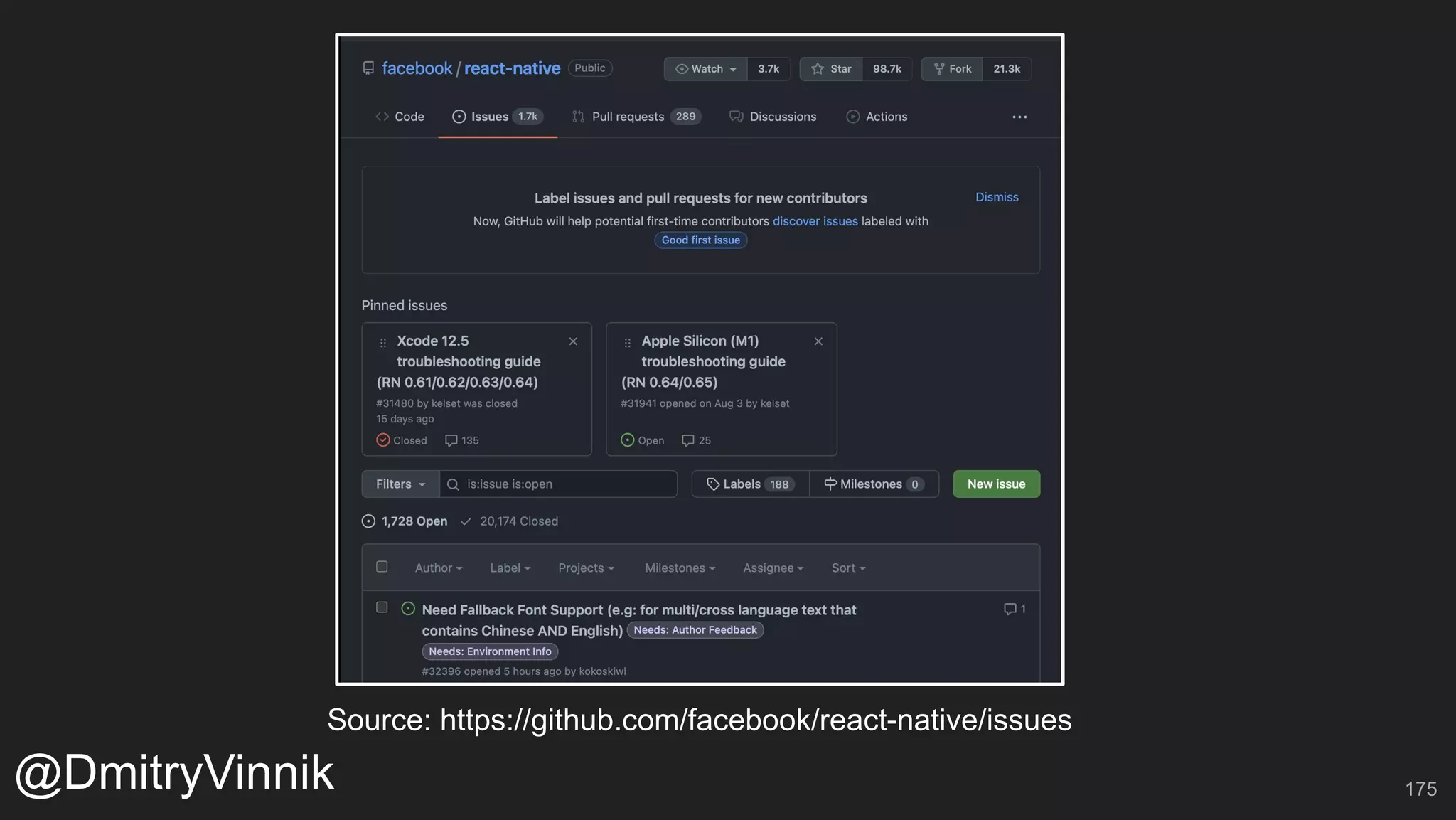Open the react-native repository link
Viewport: 1456px width, 820px height.
(x=512, y=68)
